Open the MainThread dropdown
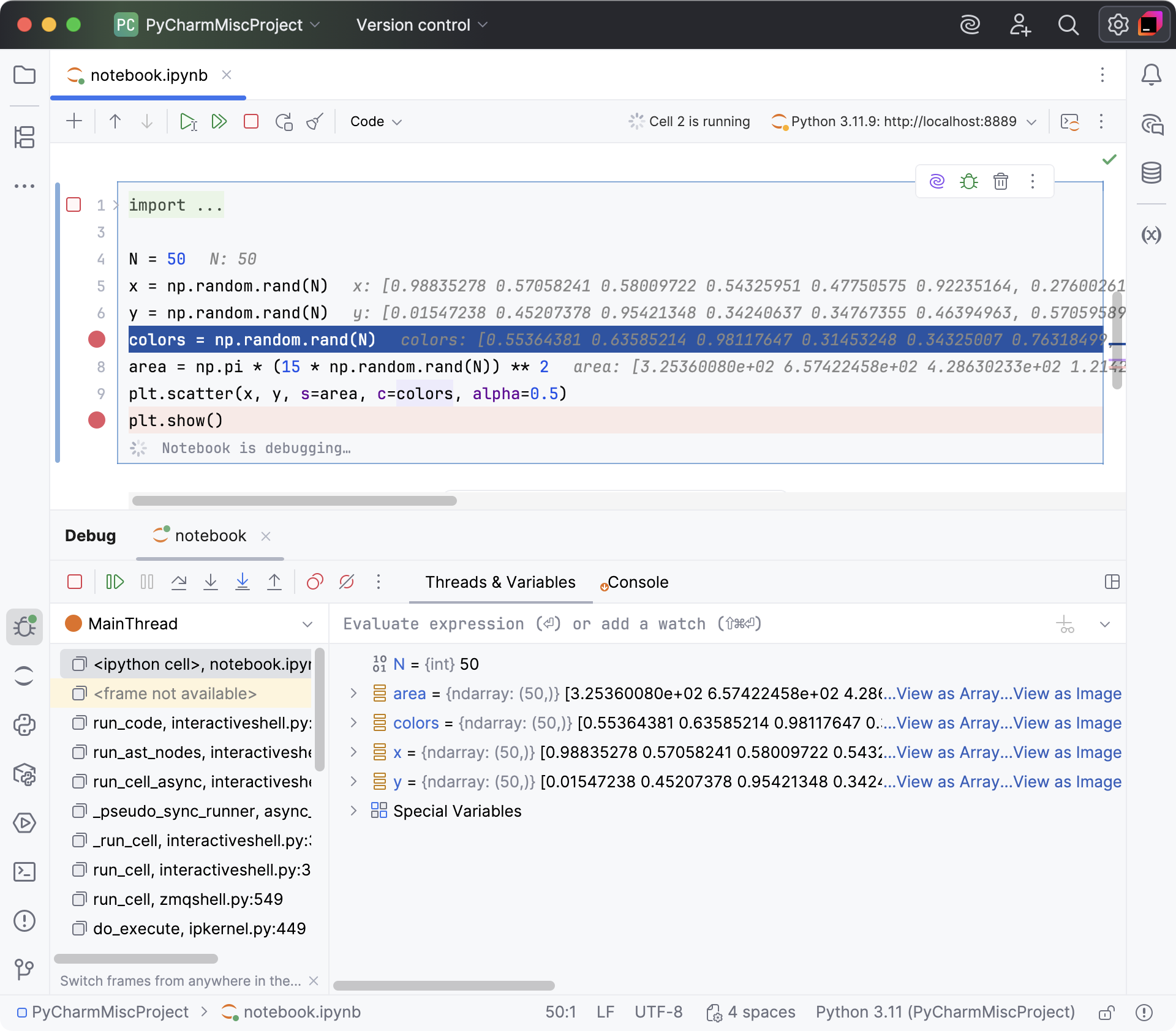1176x1031 pixels. coord(306,624)
